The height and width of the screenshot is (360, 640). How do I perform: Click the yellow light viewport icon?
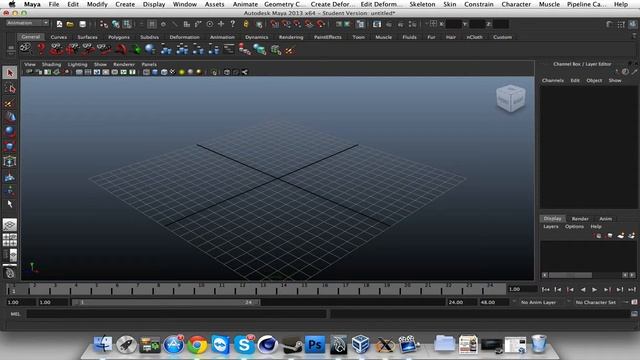pyautogui.click(x=182, y=72)
